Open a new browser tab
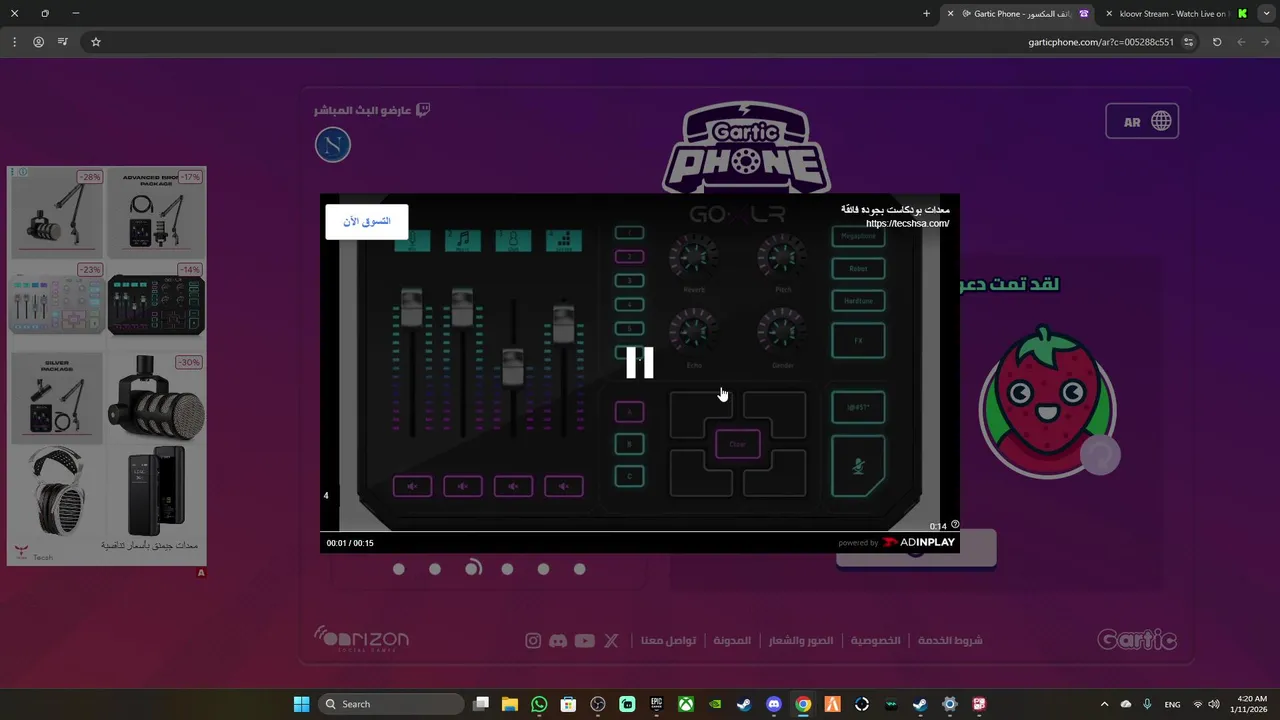Screen dimensions: 1280x720 [x=926, y=14]
